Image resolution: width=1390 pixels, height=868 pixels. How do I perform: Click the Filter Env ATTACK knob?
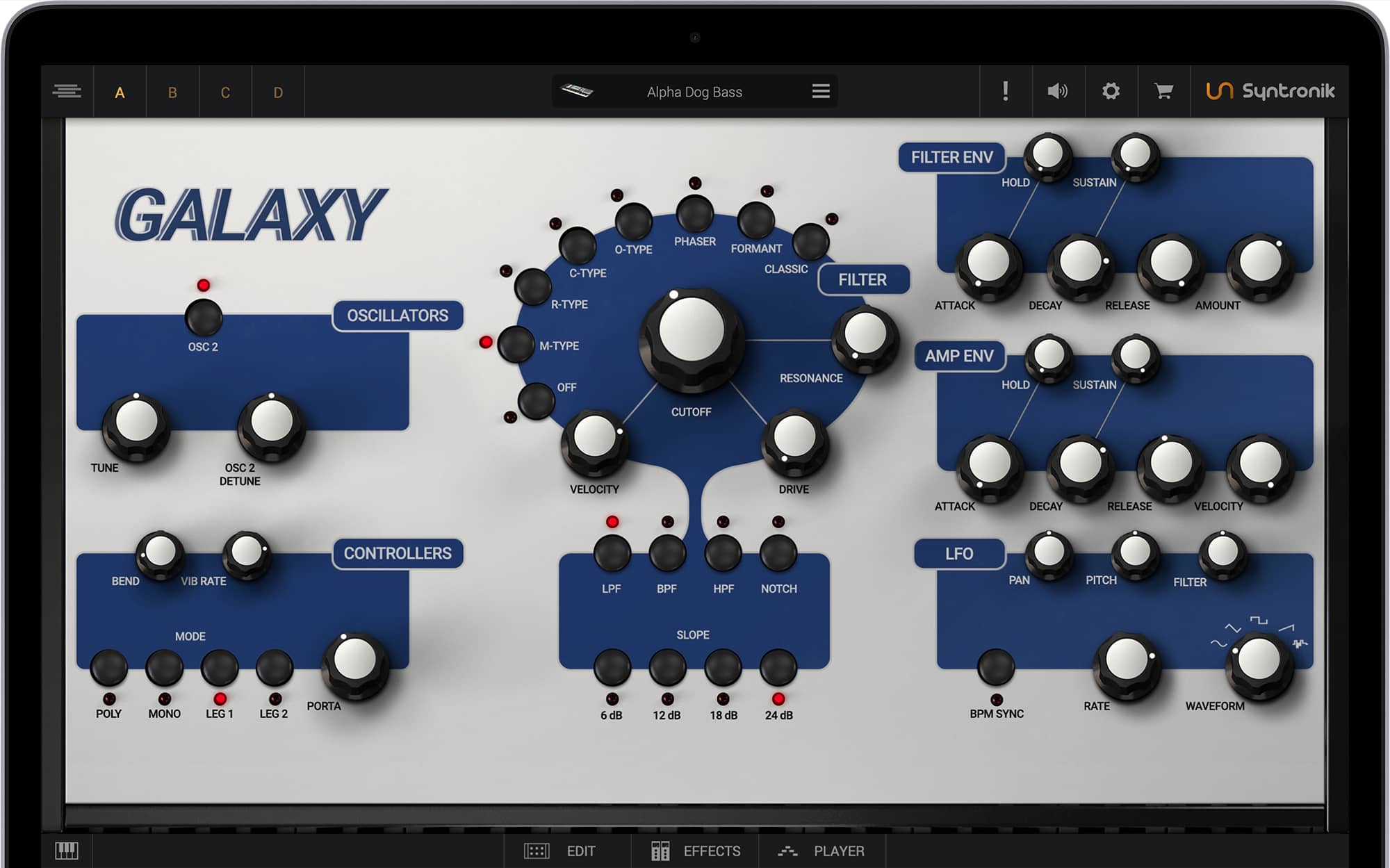coord(988,266)
